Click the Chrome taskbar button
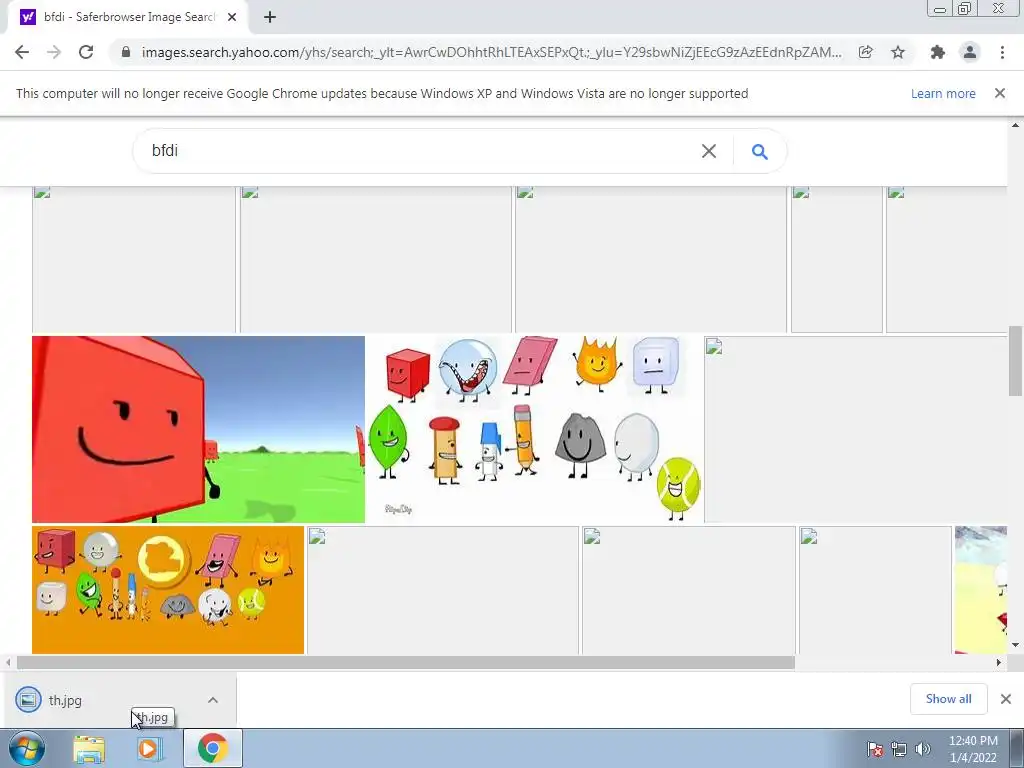This screenshot has width=1024, height=768. [213, 748]
